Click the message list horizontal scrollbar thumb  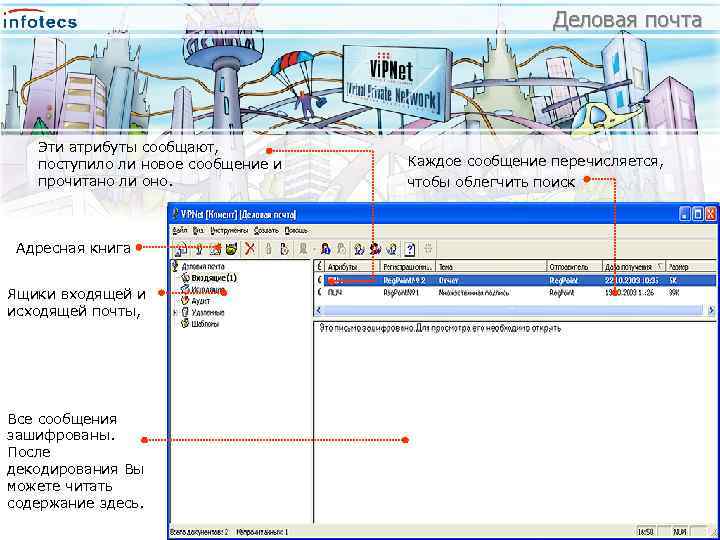513,311
